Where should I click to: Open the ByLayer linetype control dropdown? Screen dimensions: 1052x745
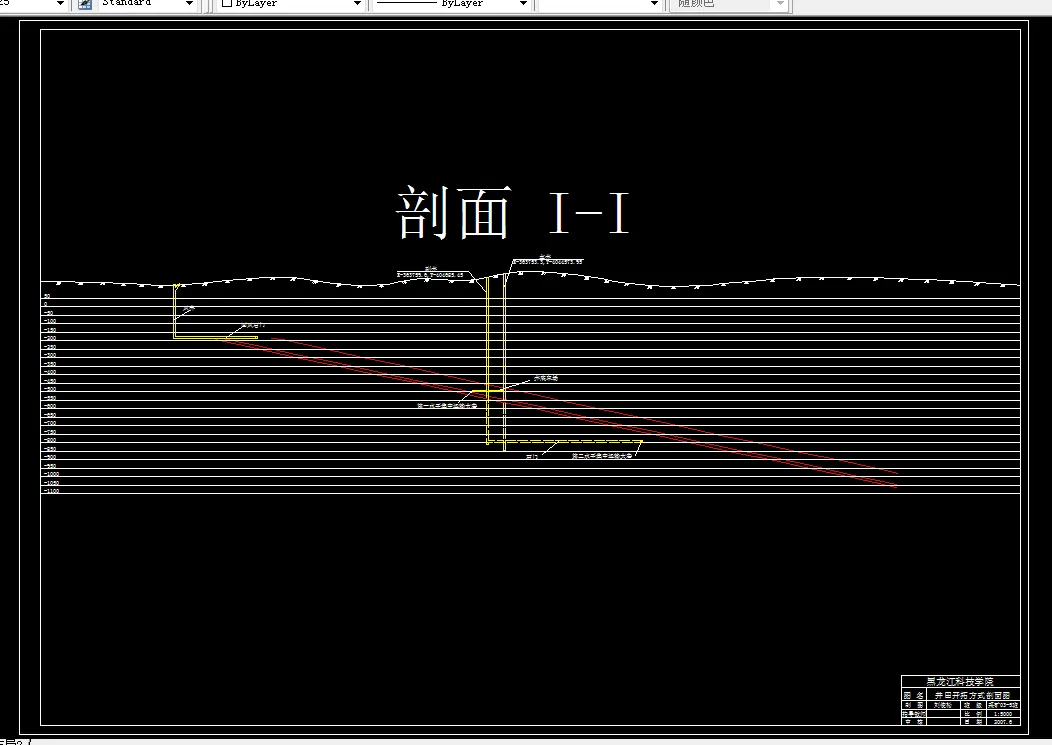[523, 3]
